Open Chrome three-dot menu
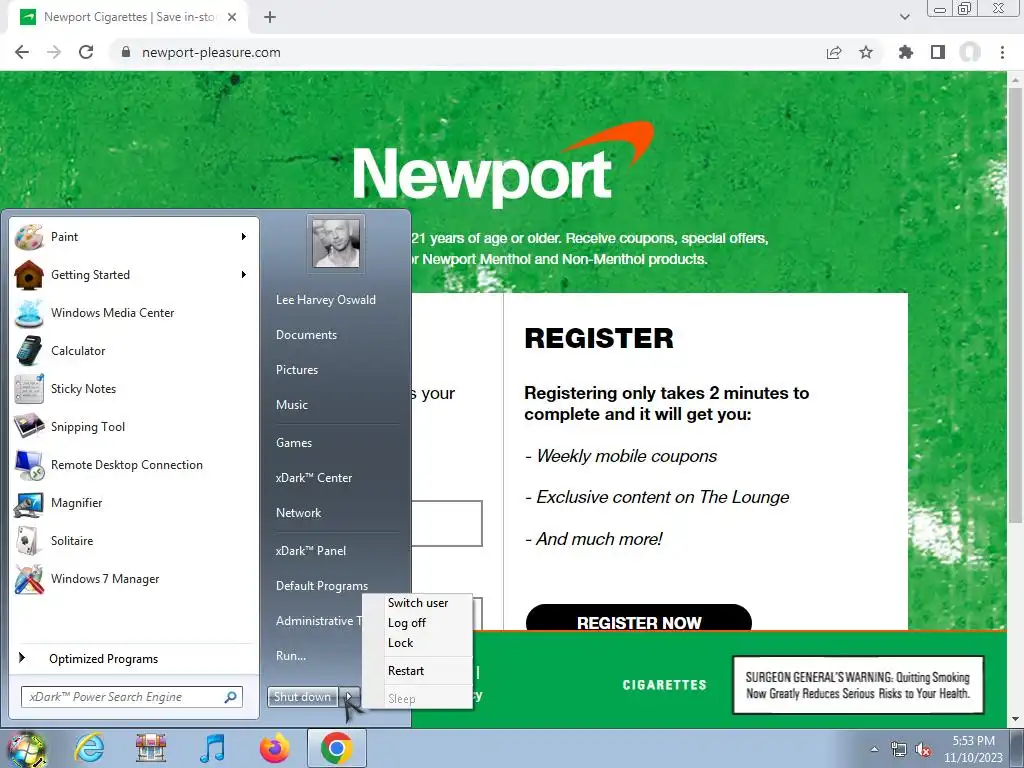Screen dimensions: 1024x768 click(1002, 52)
